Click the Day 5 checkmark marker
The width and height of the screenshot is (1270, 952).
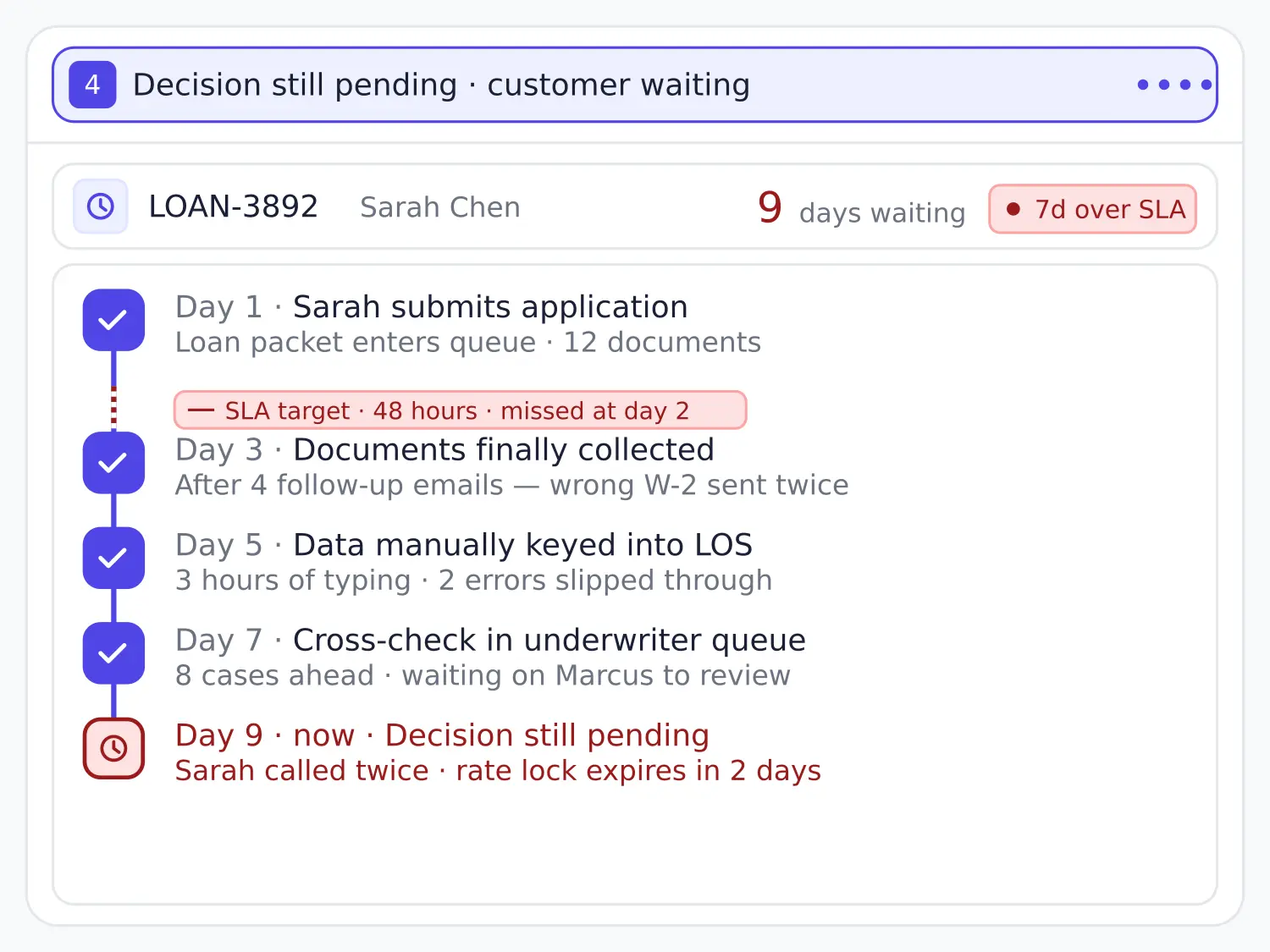[113, 559]
